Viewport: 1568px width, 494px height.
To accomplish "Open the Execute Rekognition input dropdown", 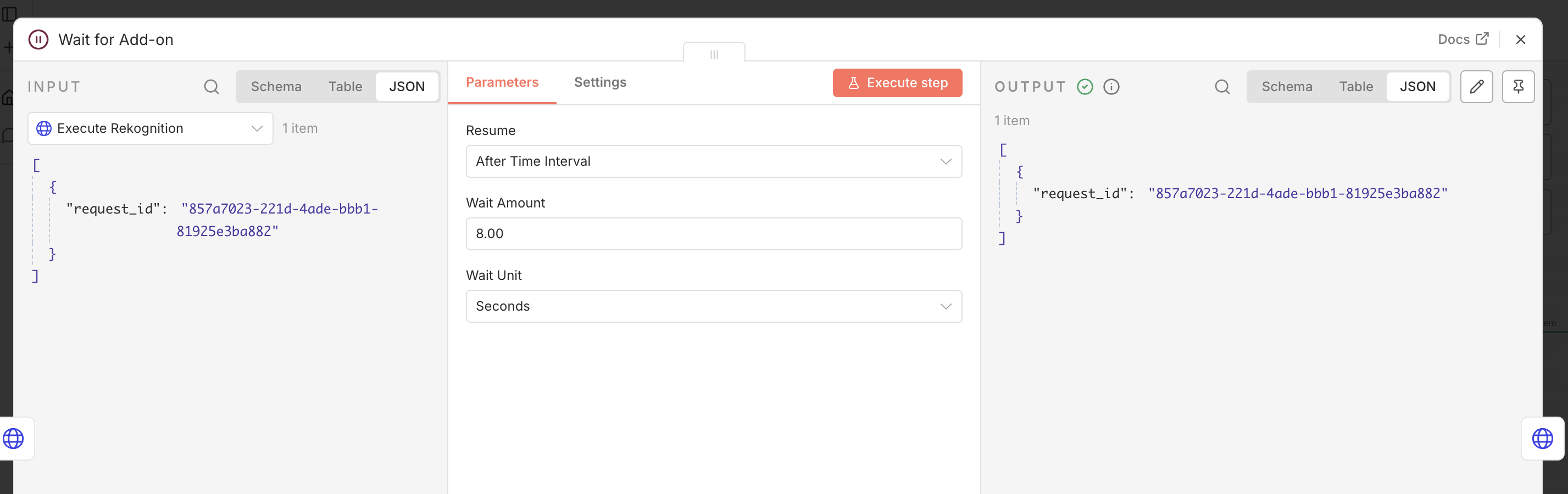I will tap(151, 128).
